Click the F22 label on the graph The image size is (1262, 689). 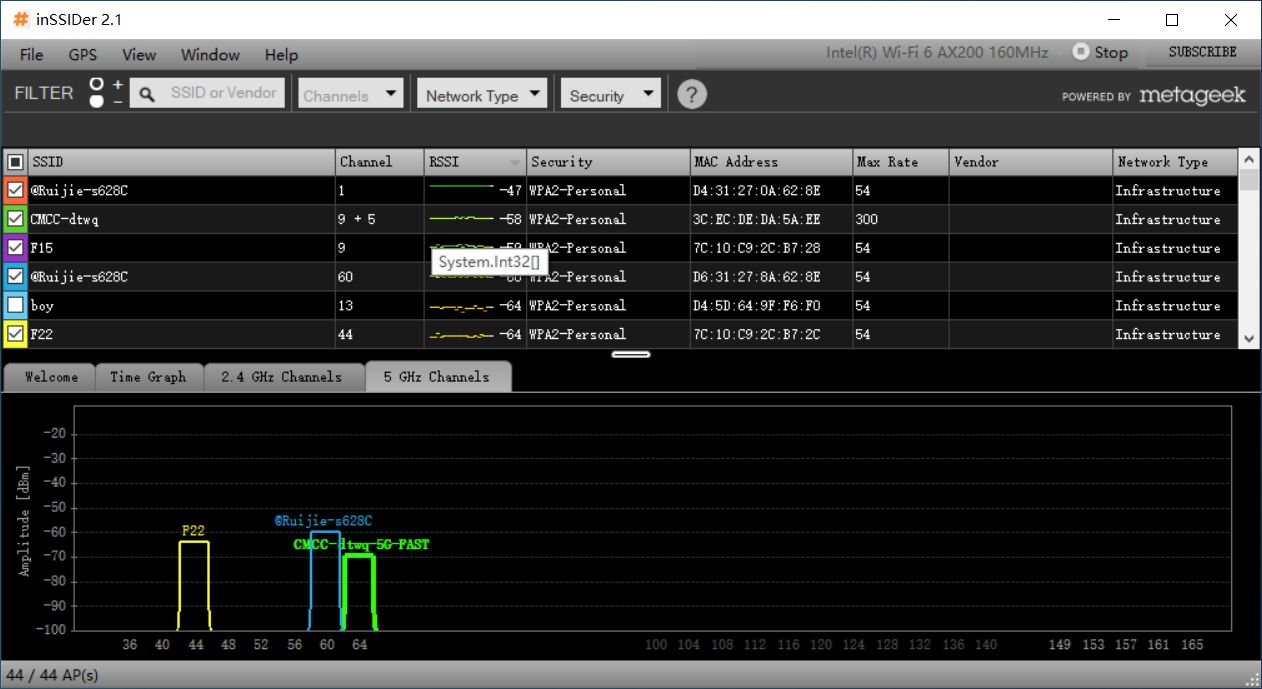(x=193, y=531)
